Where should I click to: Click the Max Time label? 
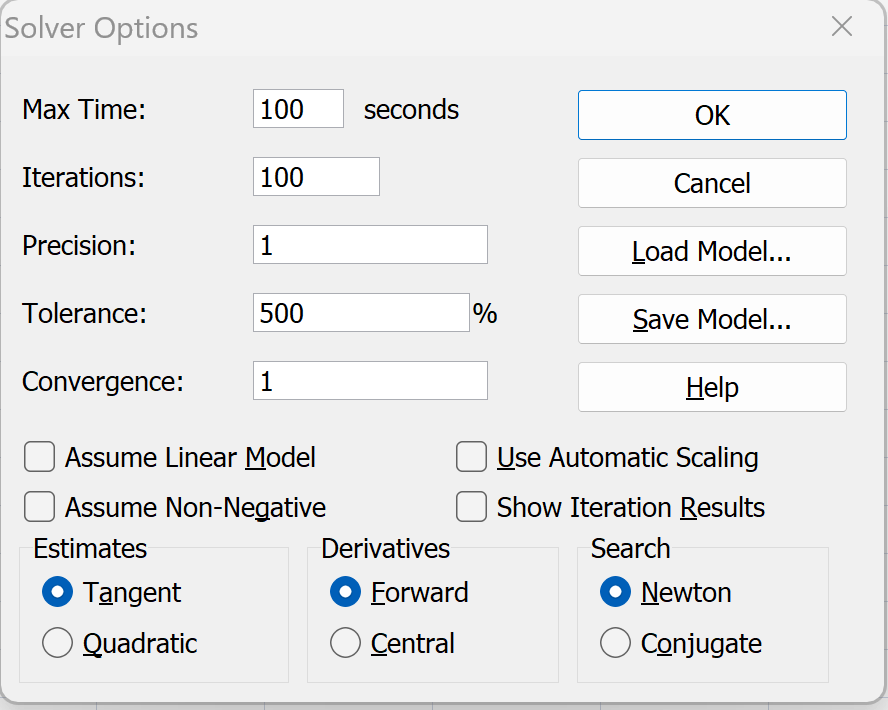84,109
